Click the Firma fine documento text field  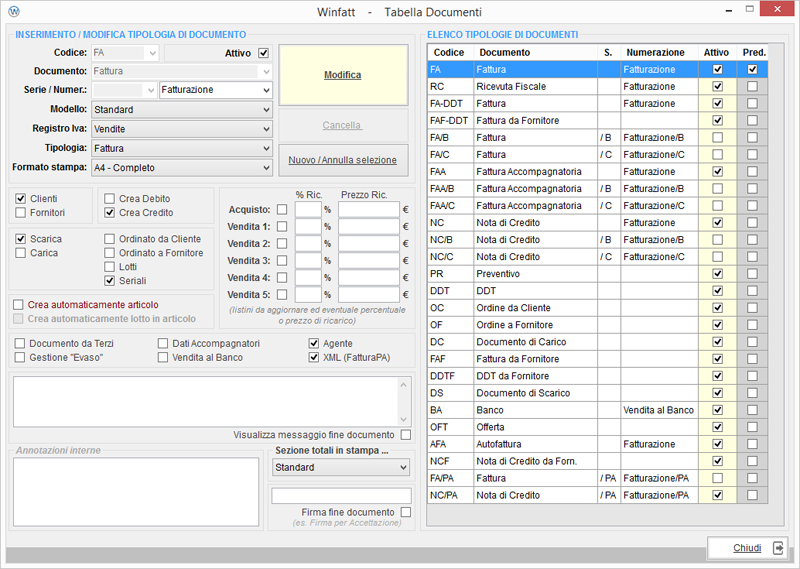(x=341, y=496)
